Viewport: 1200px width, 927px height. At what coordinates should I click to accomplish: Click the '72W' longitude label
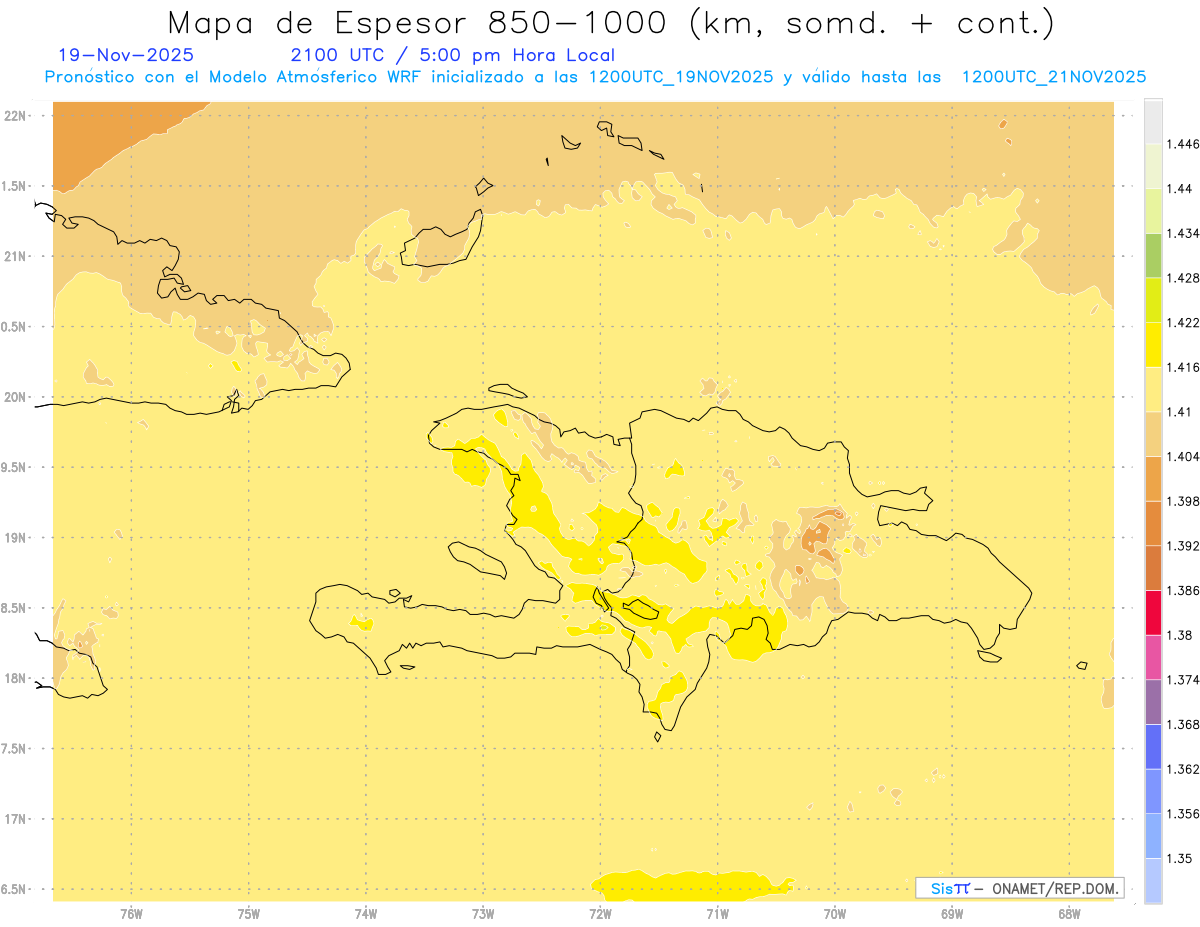[600, 914]
